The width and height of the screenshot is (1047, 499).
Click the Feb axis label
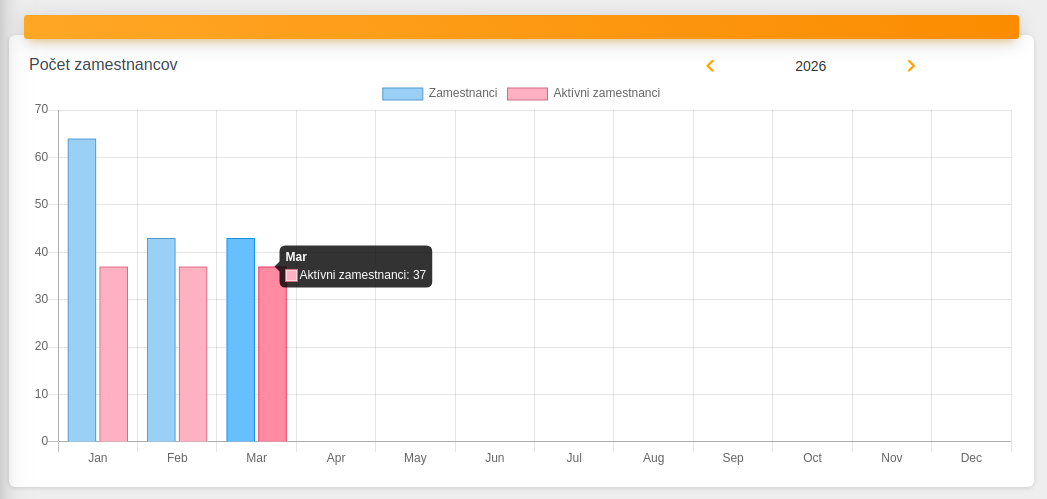[x=177, y=458]
